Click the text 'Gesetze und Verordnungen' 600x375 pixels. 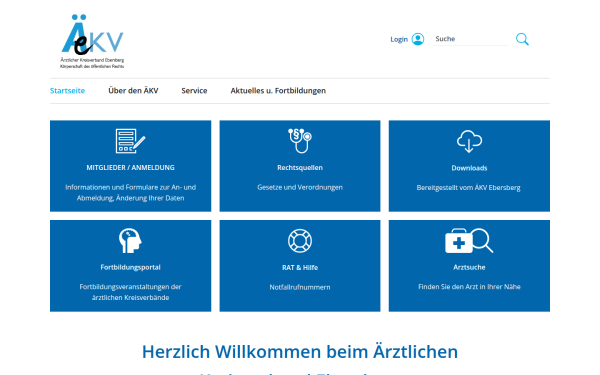pyautogui.click(x=300, y=188)
